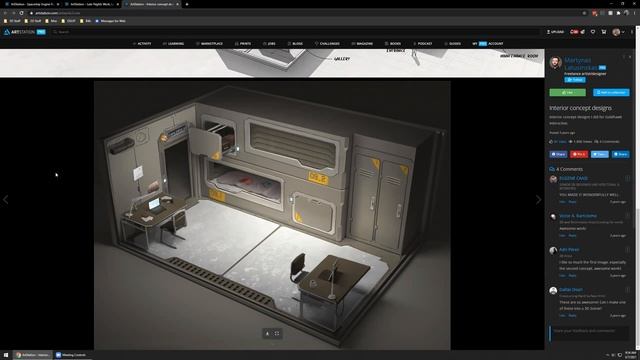Open the Magazine nav item
The width and height of the screenshot is (640, 360).
[362, 44]
